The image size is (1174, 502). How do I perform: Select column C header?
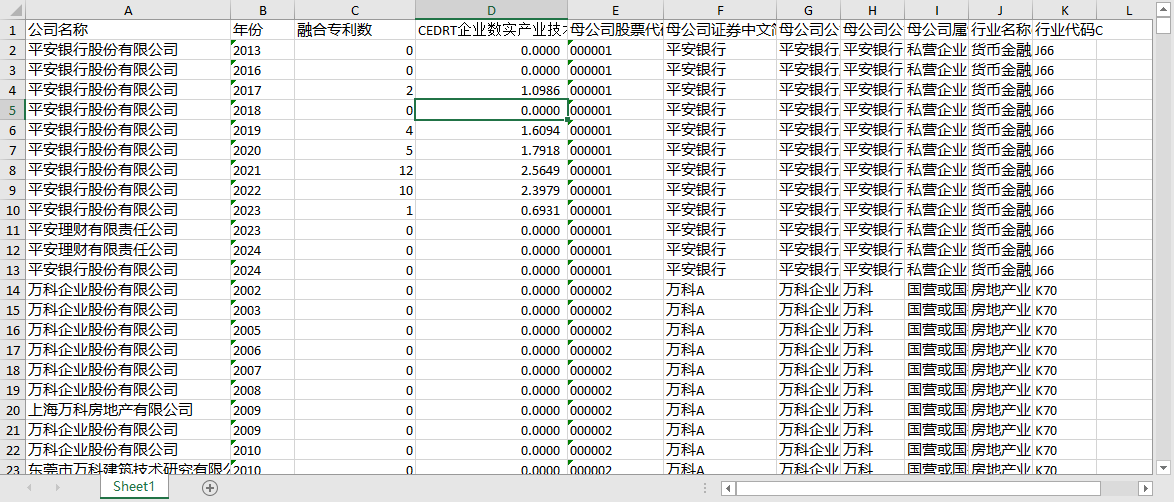355,10
